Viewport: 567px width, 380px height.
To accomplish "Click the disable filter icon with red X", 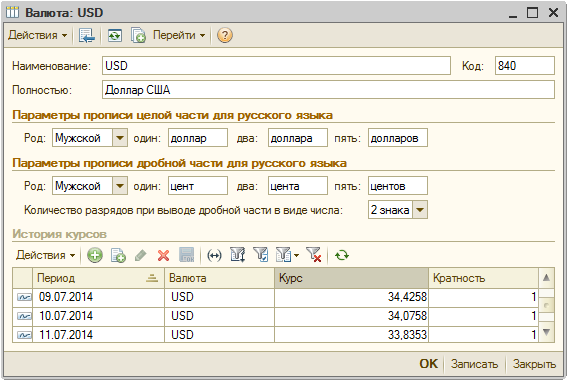I will tap(314, 255).
